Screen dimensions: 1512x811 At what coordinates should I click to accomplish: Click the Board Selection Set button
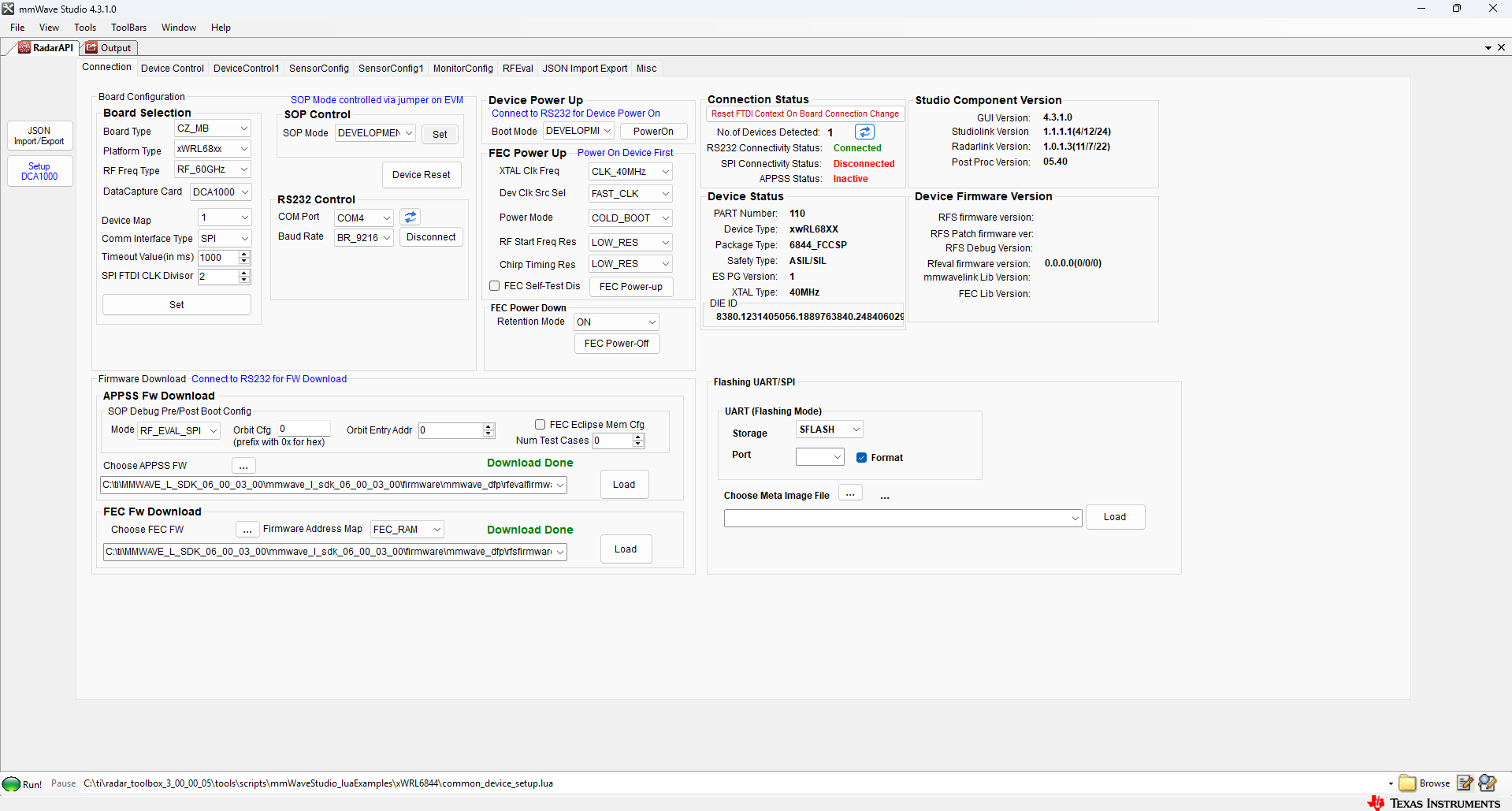tap(176, 305)
